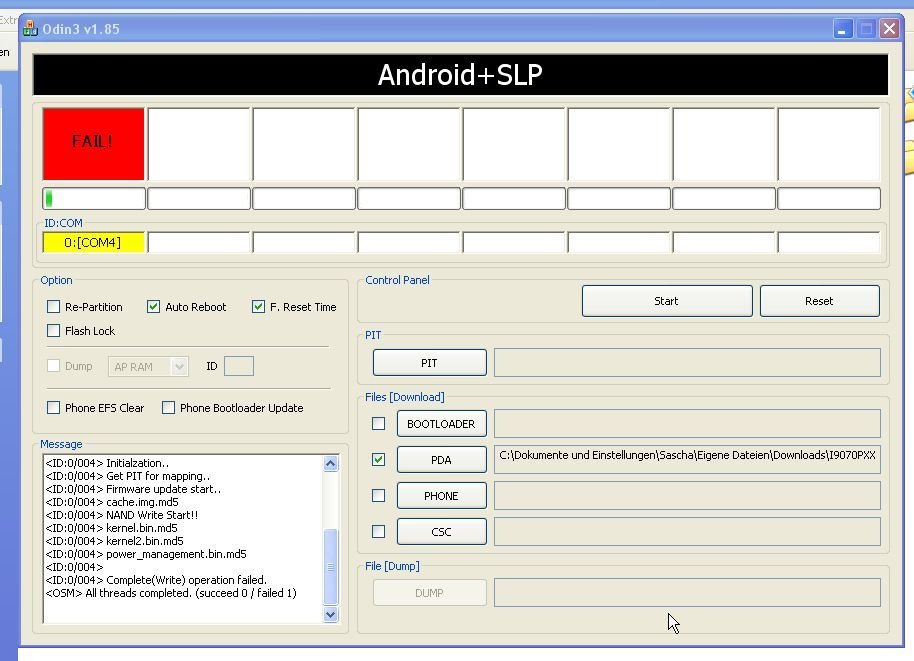Viewport: 914px width, 661px height.
Task: Click the Odin3 title bar icon
Action: pos(30,29)
